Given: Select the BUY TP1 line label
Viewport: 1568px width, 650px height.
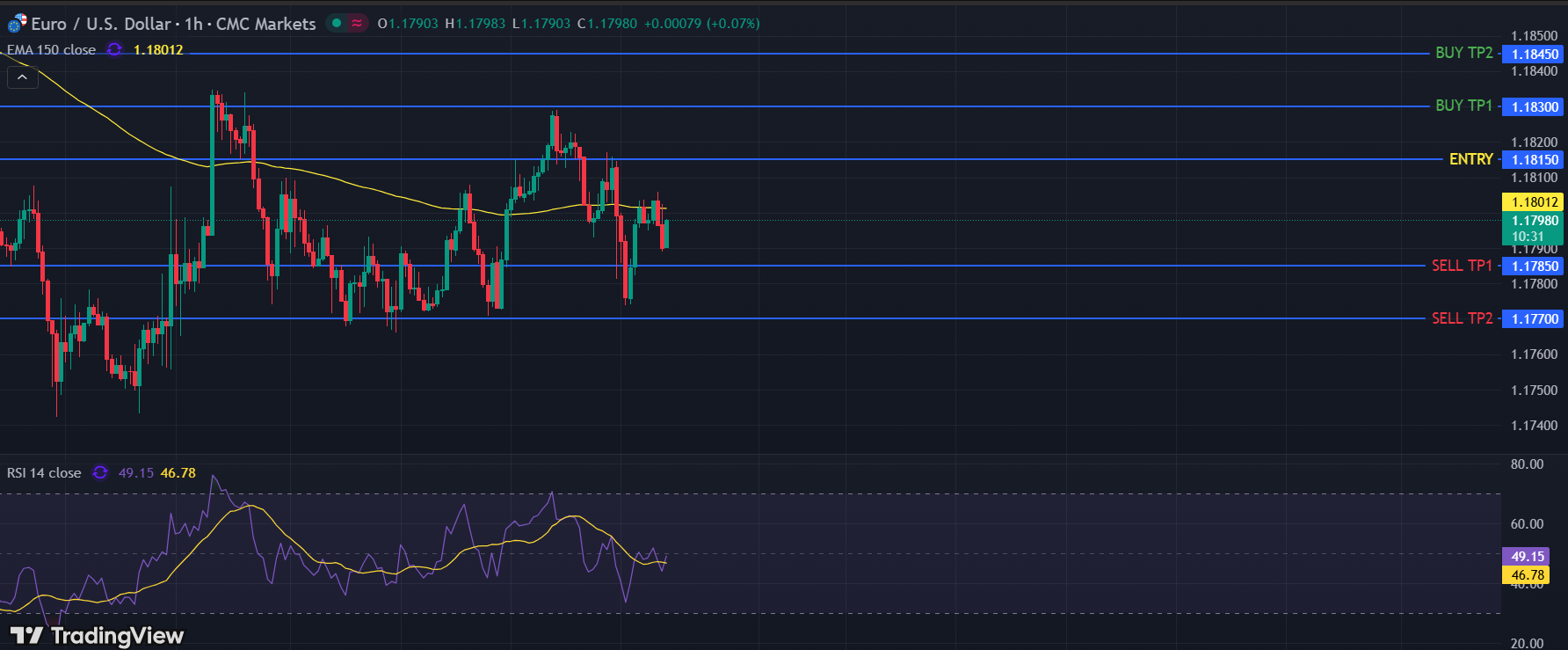Looking at the screenshot, I should pos(1463,106).
